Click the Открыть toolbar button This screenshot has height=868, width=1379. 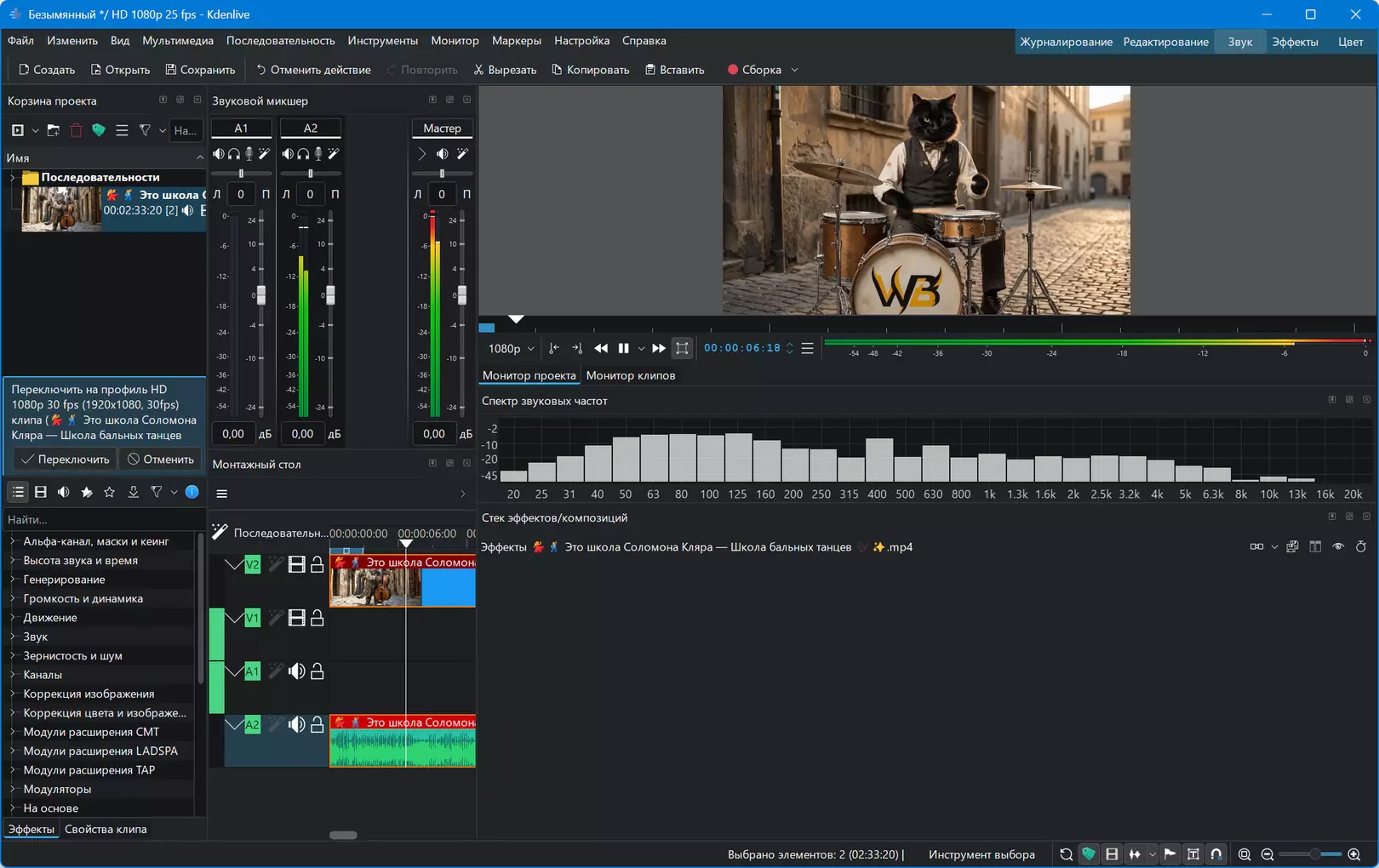coord(120,70)
